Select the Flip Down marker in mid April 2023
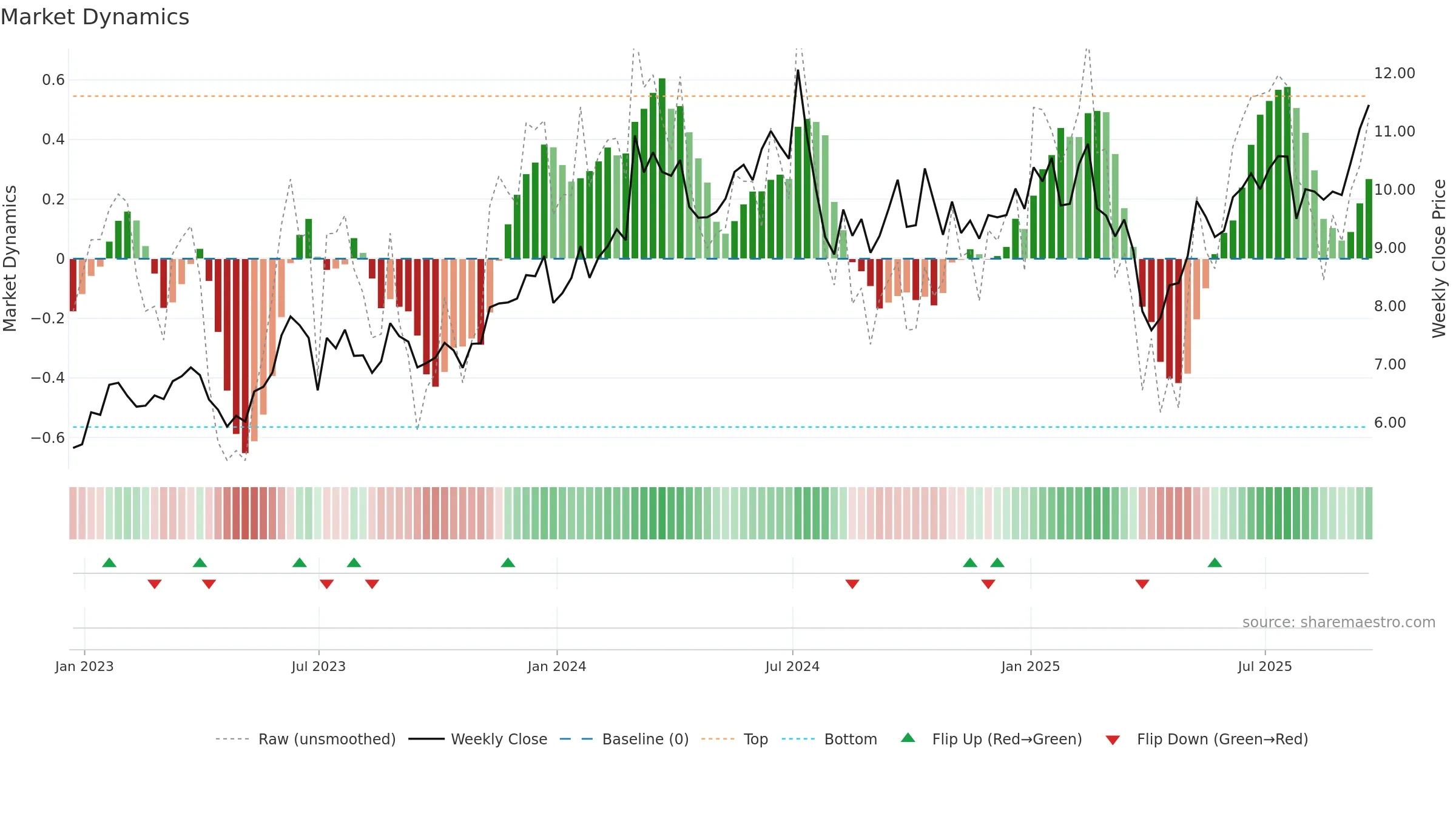The width and height of the screenshot is (1456, 819). pos(209,584)
